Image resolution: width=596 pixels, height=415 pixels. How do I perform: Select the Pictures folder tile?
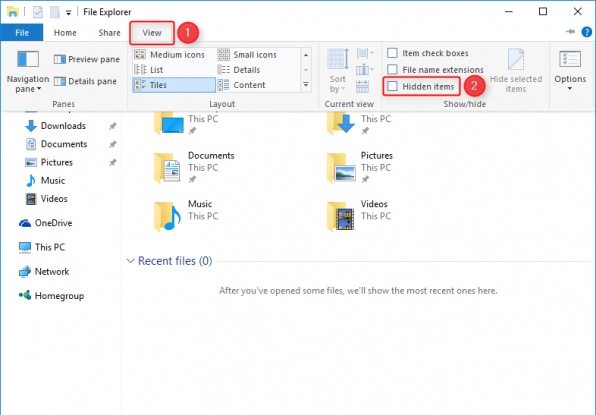(x=360, y=167)
